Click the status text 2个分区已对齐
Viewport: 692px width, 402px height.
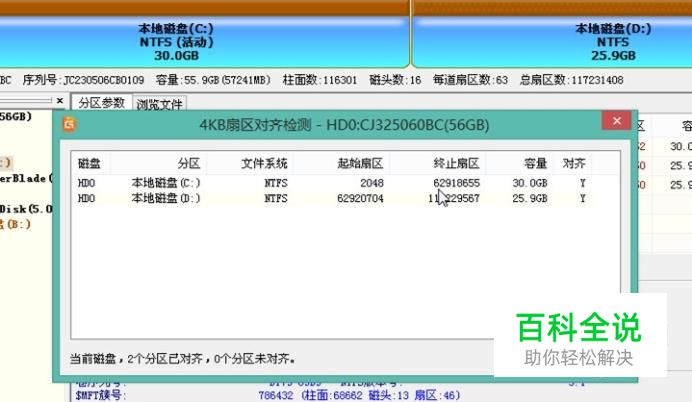pos(165,359)
